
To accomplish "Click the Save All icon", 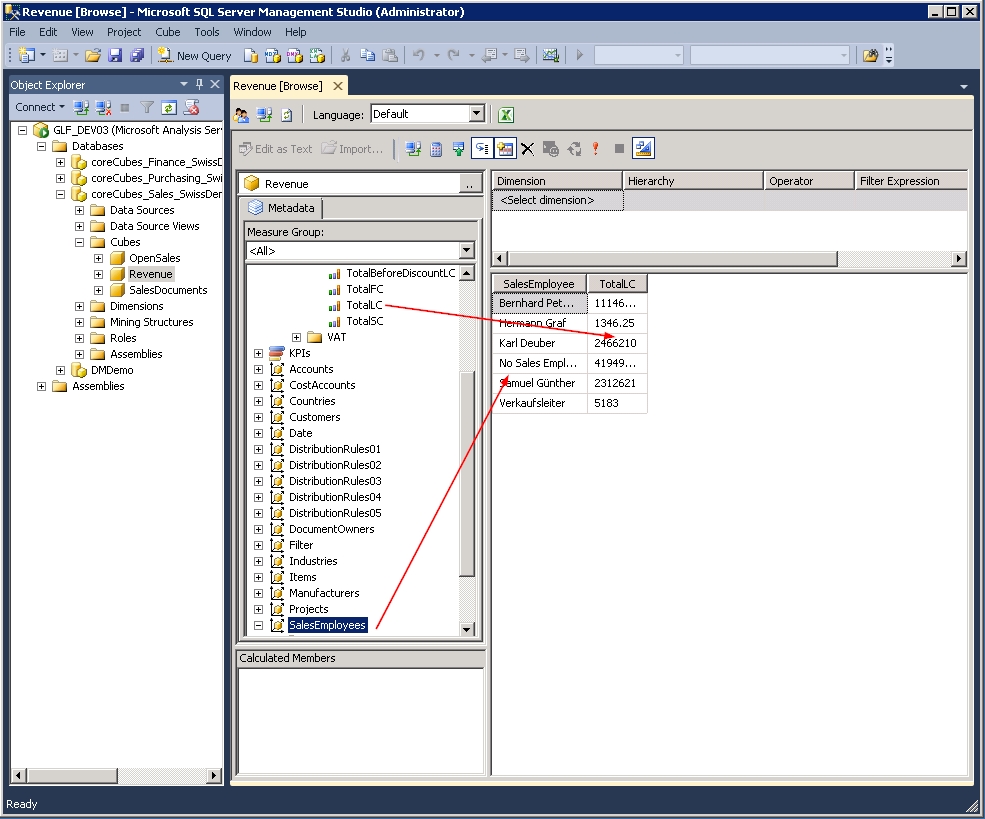I will tap(137, 55).
